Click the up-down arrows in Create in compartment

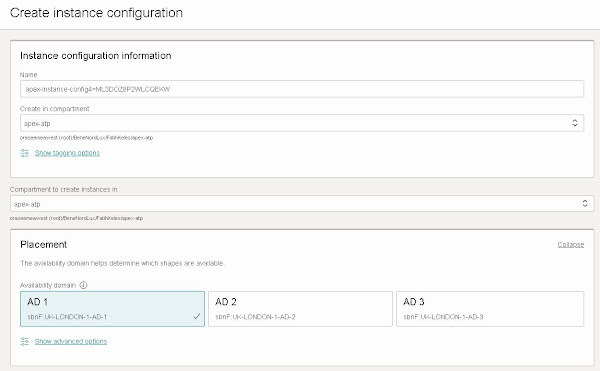coord(575,123)
